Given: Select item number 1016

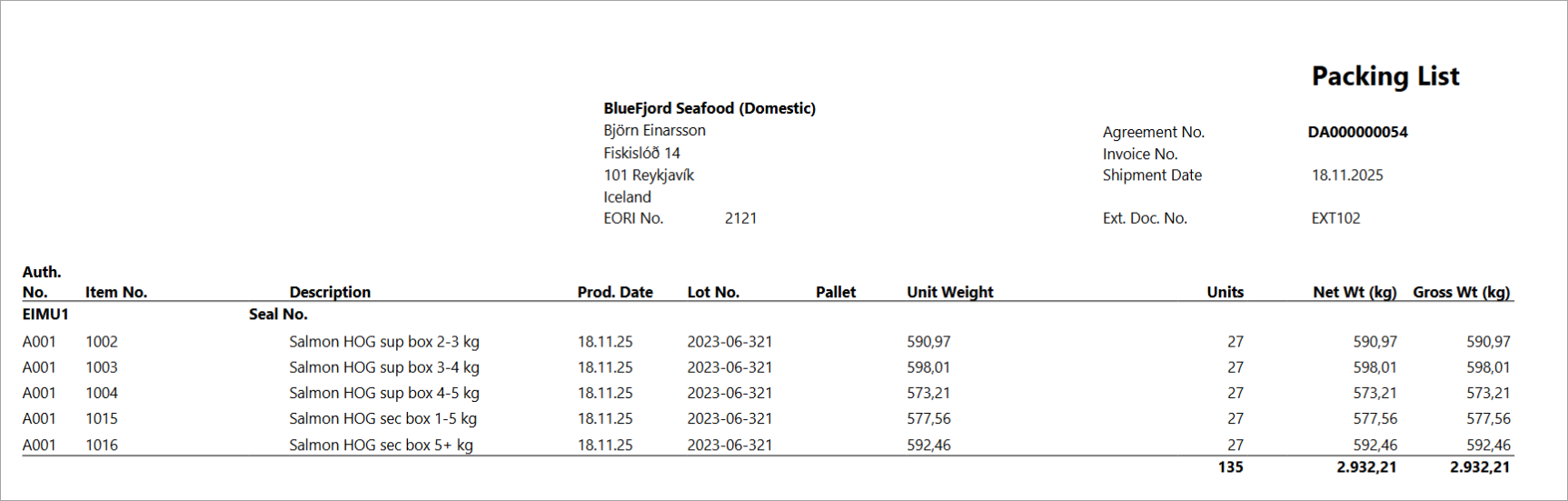Looking at the screenshot, I should (x=102, y=445).
